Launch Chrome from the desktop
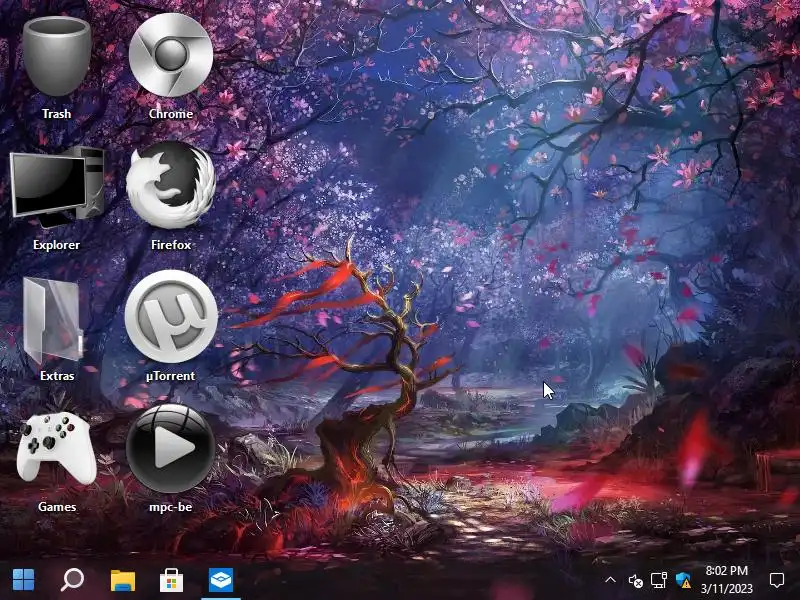 (171, 55)
